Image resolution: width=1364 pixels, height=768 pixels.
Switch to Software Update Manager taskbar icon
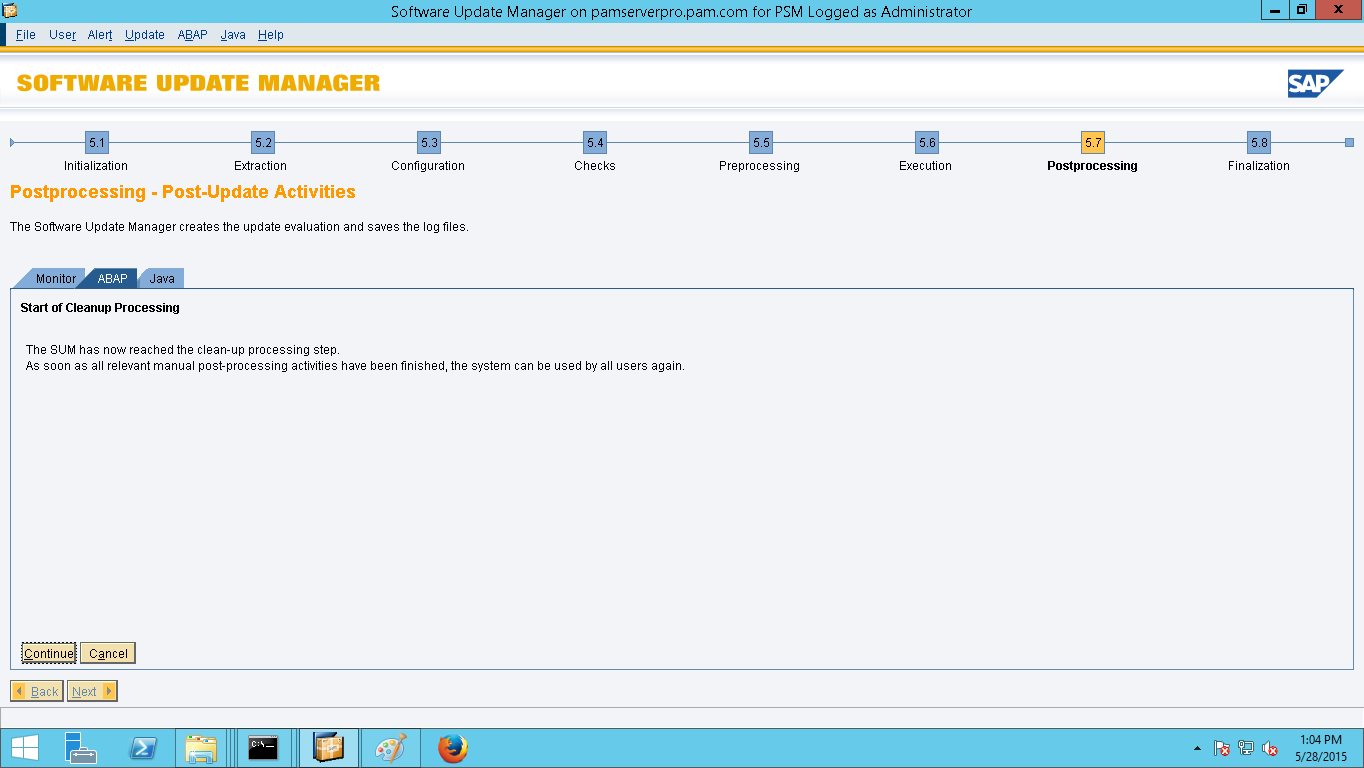pos(328,748)
